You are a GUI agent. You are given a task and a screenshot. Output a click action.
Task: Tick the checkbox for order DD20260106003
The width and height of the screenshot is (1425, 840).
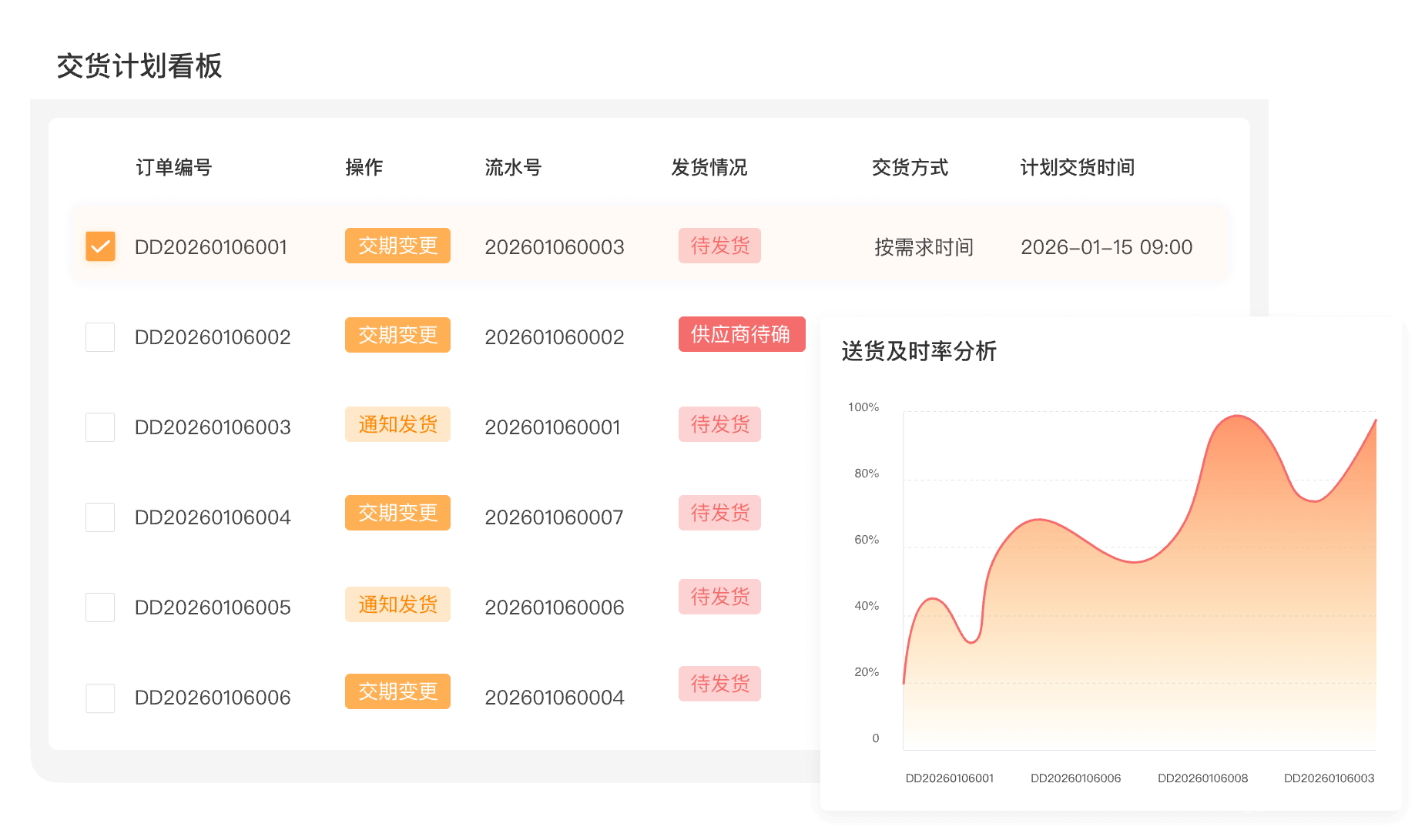click(100, 427)
